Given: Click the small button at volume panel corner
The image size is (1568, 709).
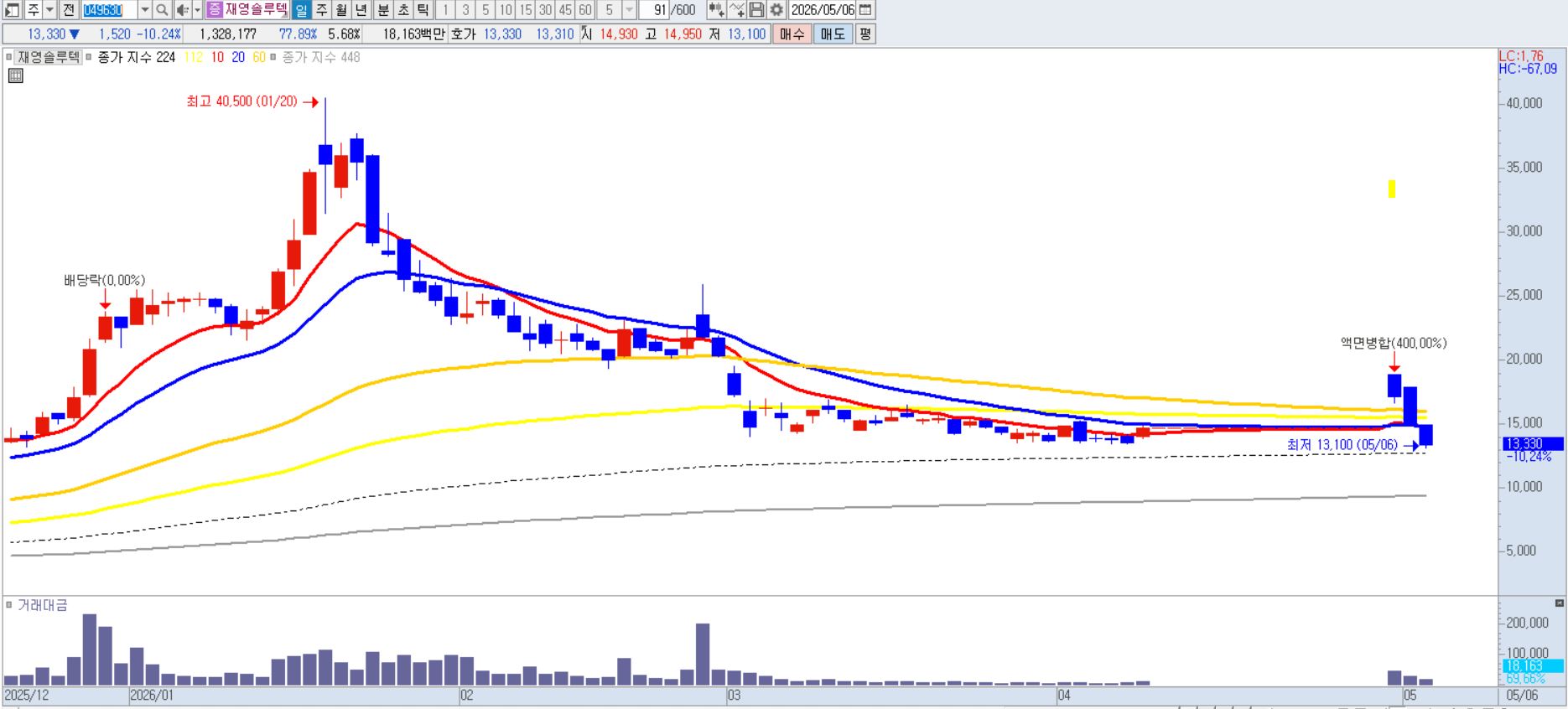Looking at the screenshot, I should [1560, 603].
